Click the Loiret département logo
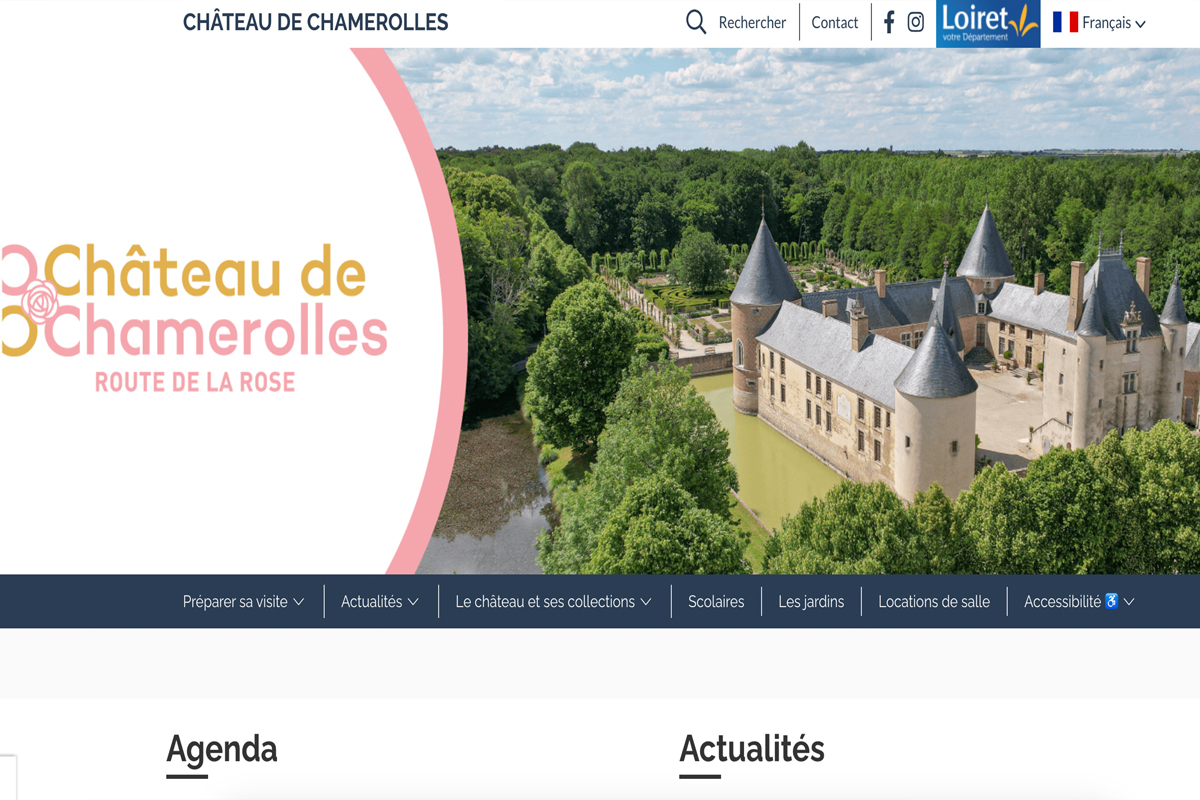1200x800 pixels. pyautogui.click(x=988, y=23)
